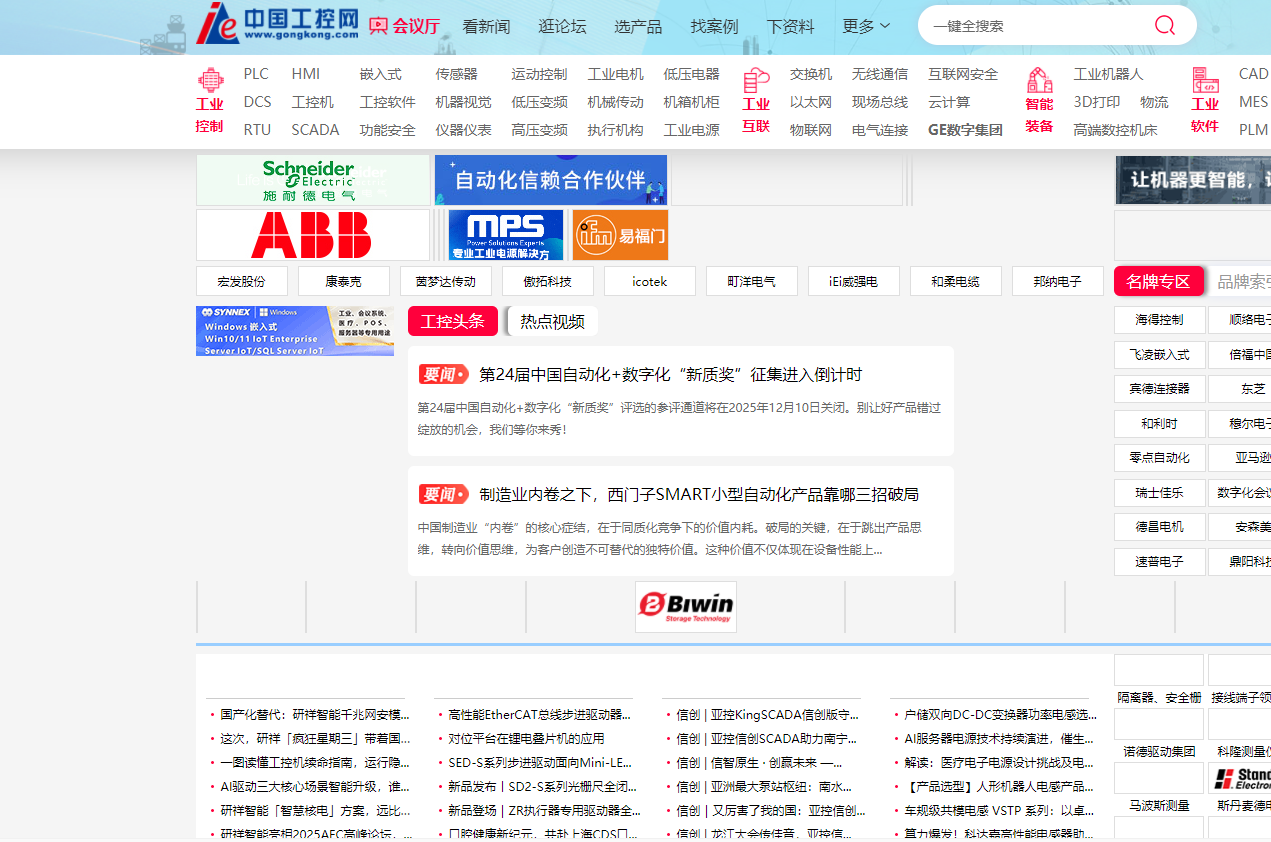Open the 宏发股份 brand button
The width and height of the screenshot is (1271, 842).
click(x=242, y=281)
